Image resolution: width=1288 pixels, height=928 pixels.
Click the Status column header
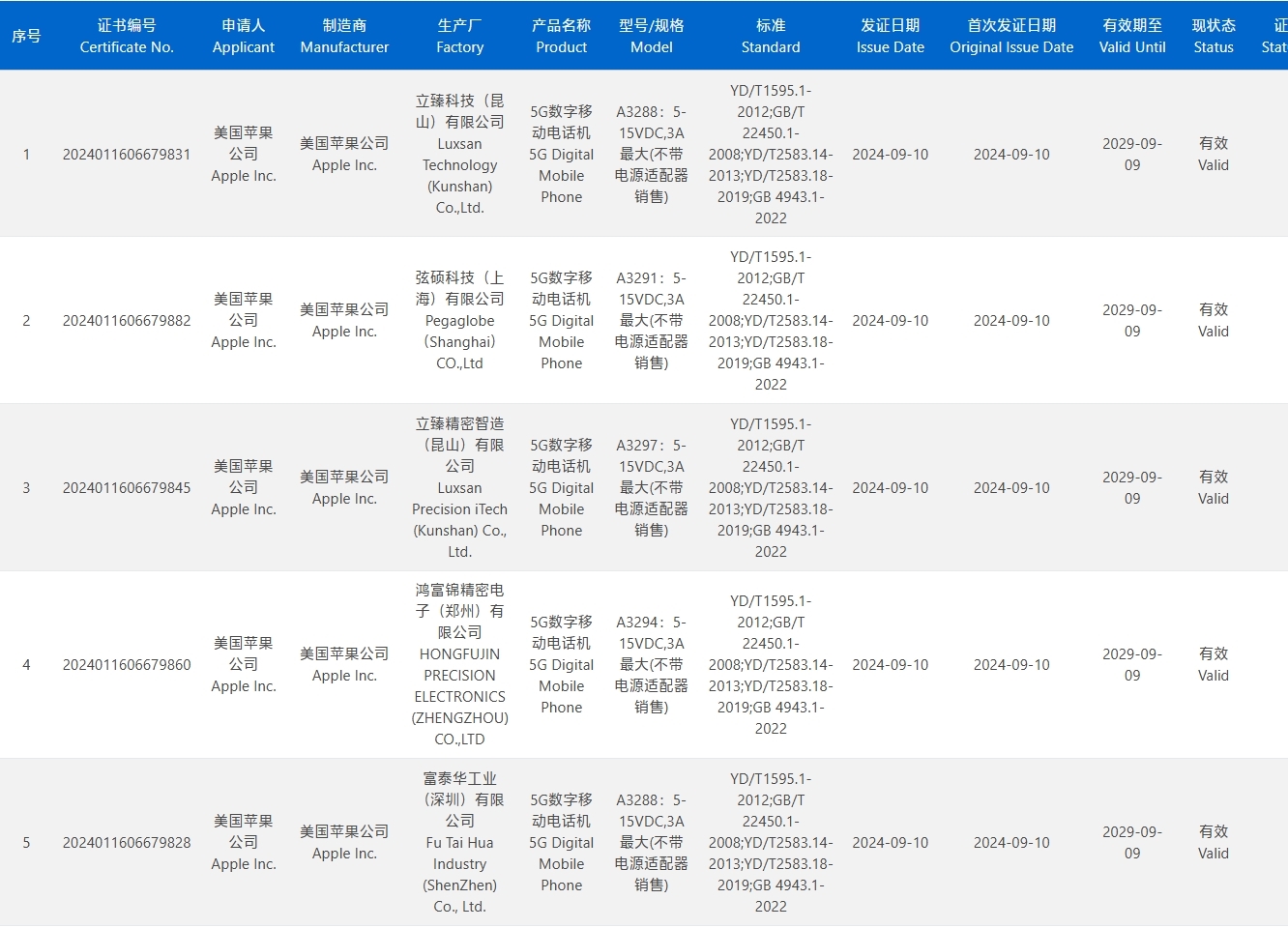coord(1214,36)
